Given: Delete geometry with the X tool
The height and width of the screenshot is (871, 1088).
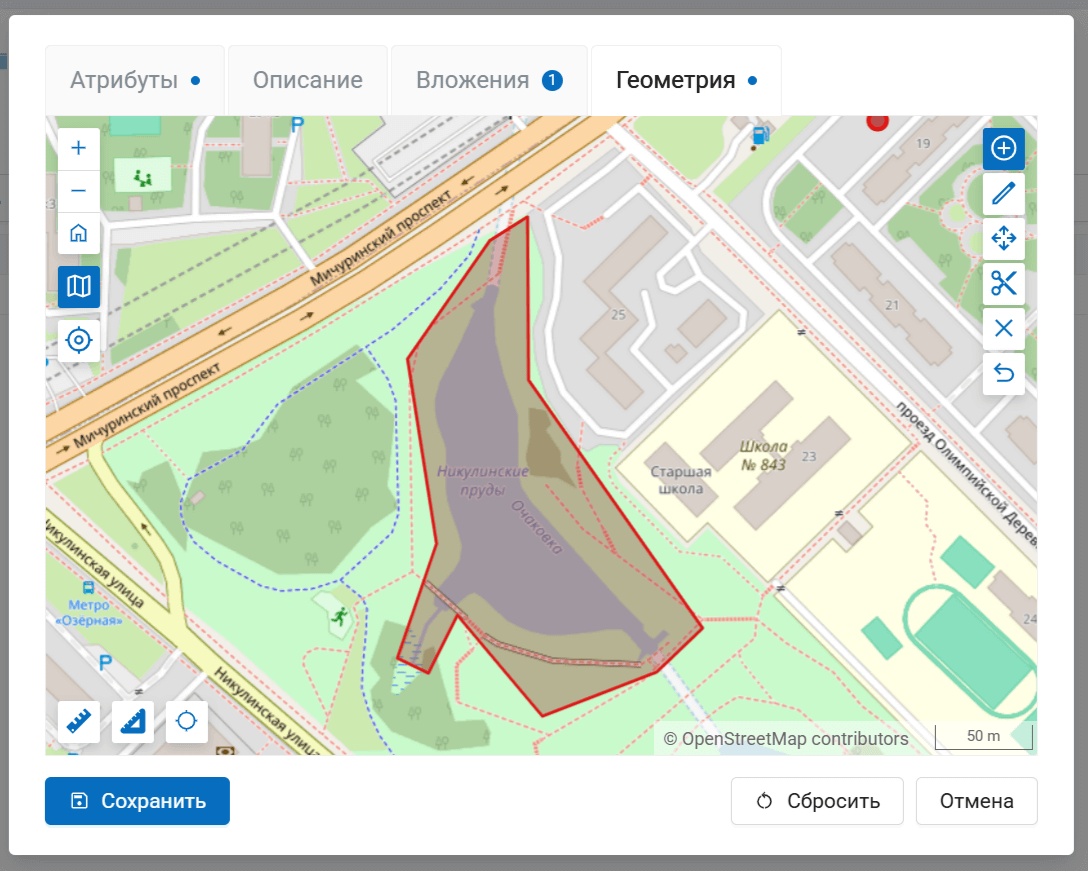Looking at the screenshot, I should (1003, 329).
